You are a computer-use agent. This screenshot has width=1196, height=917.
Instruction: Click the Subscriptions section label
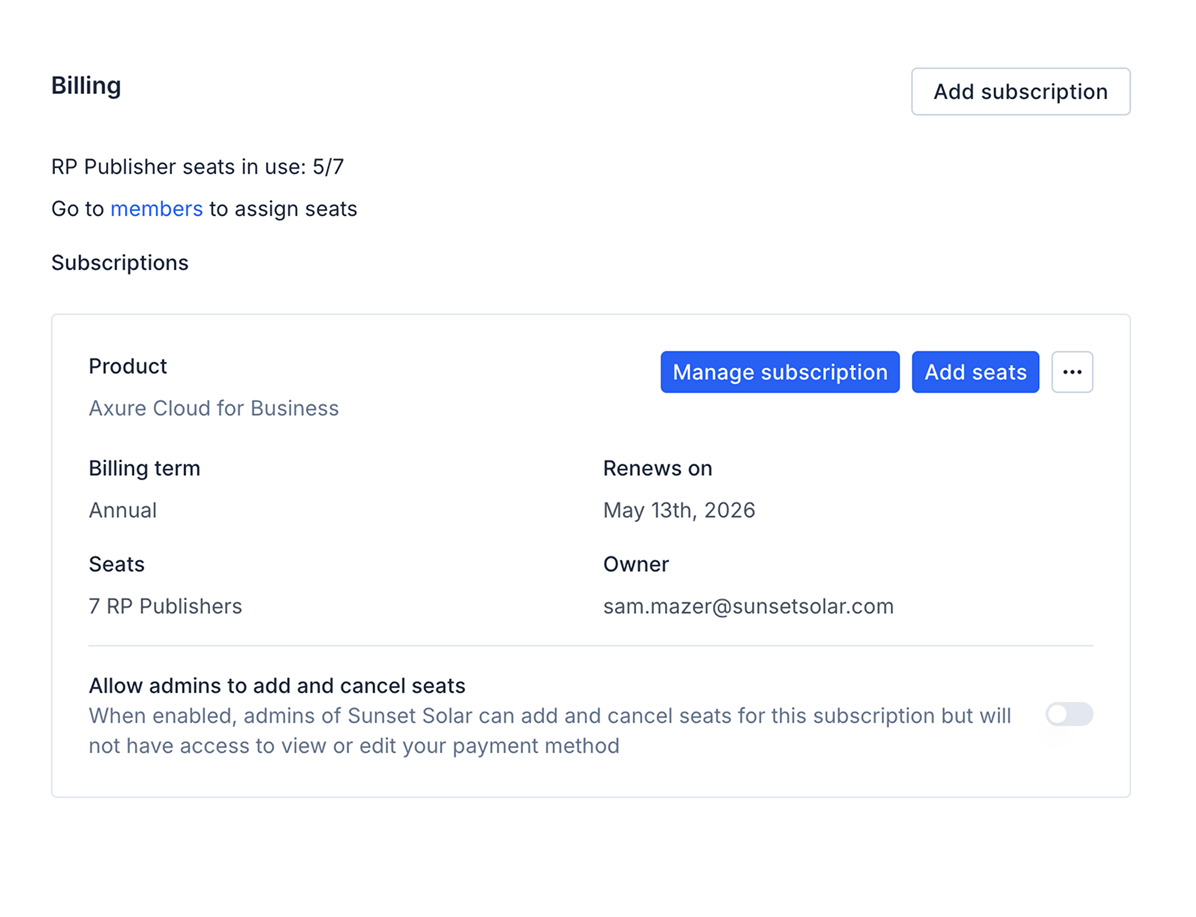pyautogui.click(x=120, y=263)
